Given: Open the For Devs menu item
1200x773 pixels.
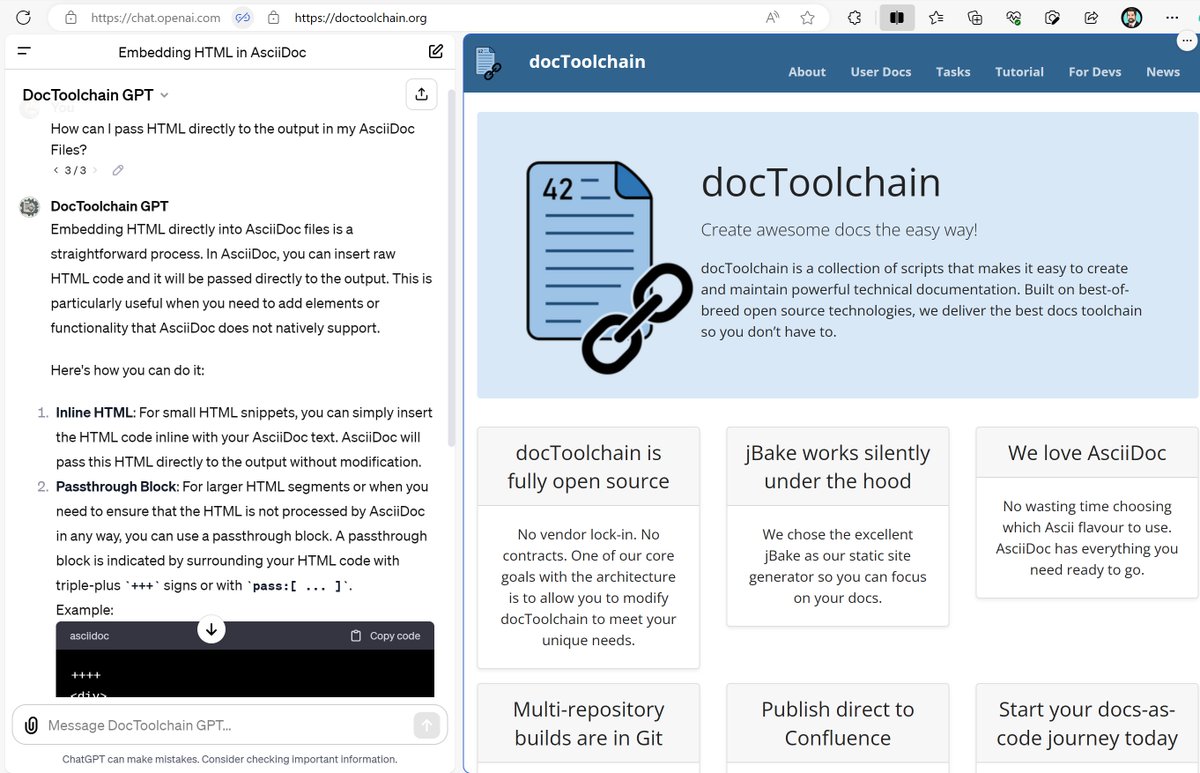Looking at the screenshot, I should [x=1095, y=72].
